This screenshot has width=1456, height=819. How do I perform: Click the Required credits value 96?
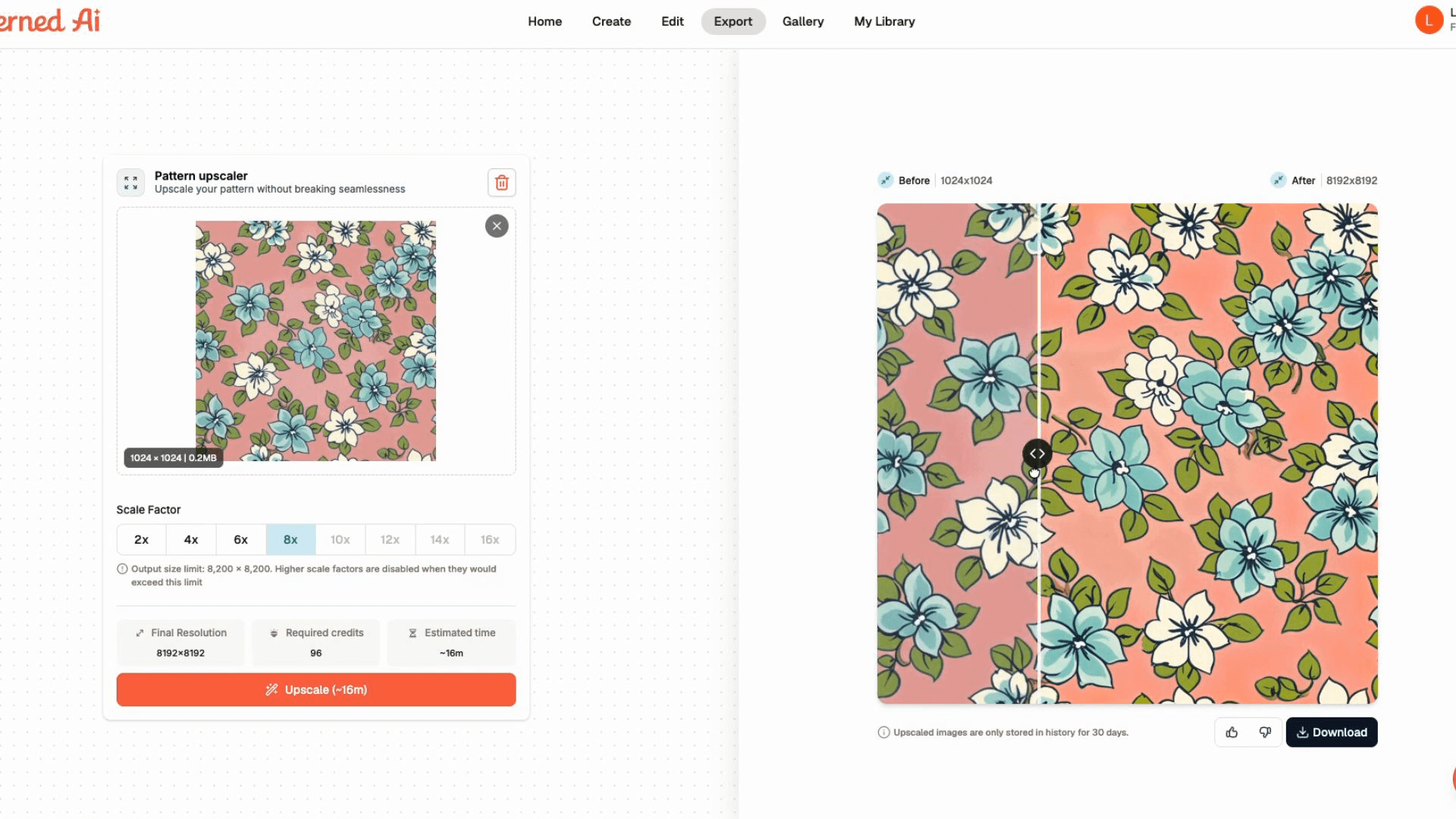(315, 653)
